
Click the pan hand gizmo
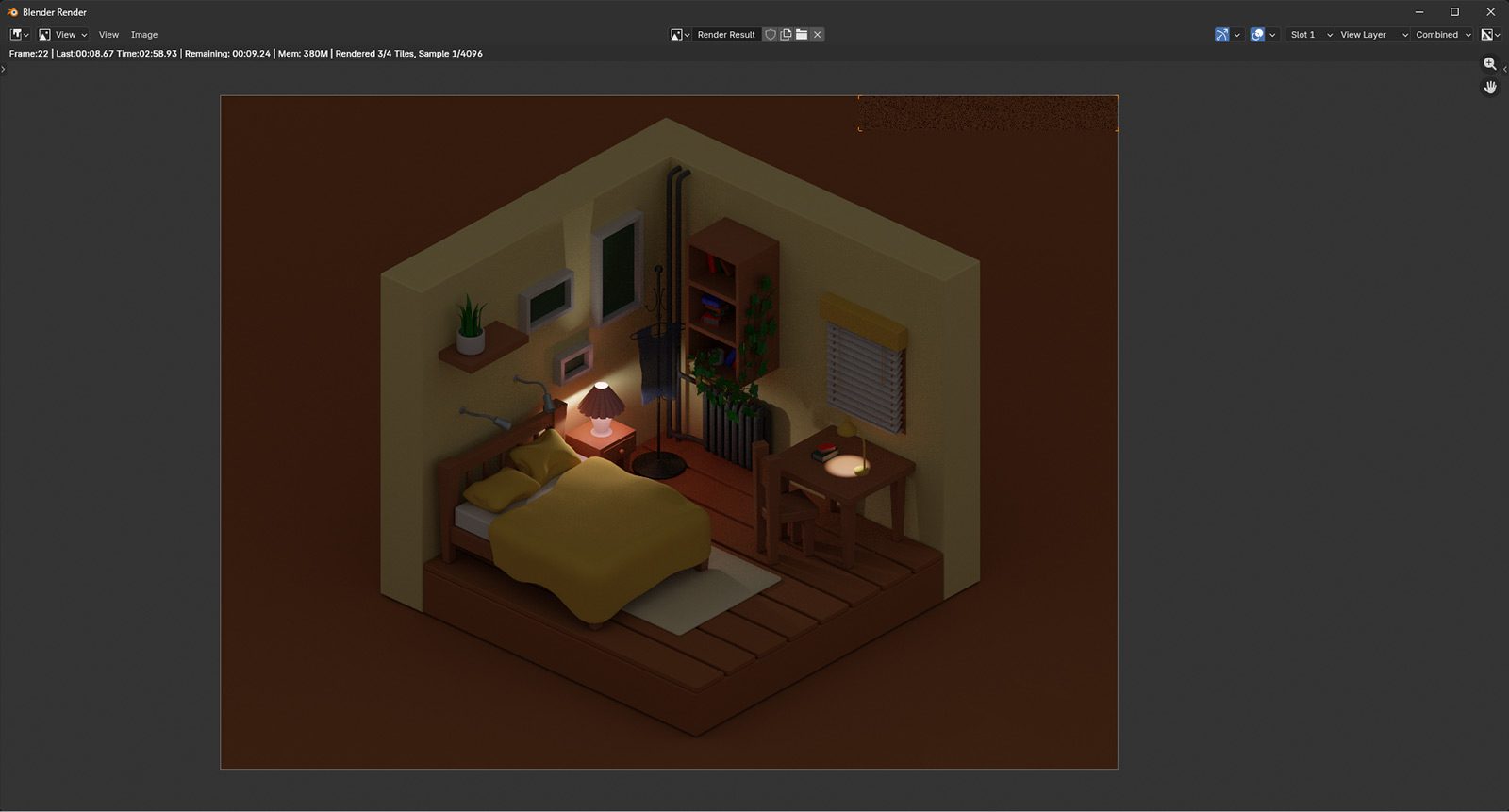pos(1490,88)
